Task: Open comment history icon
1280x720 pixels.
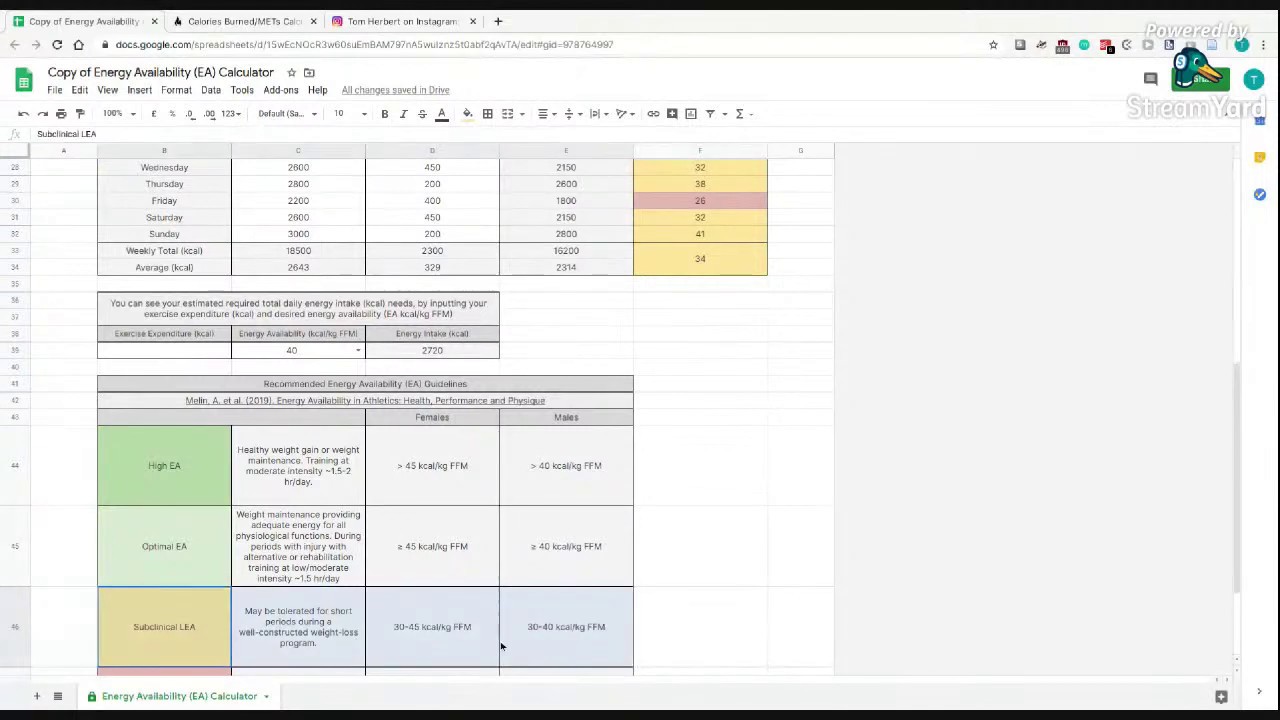Action: click(x=1150, y=79)
